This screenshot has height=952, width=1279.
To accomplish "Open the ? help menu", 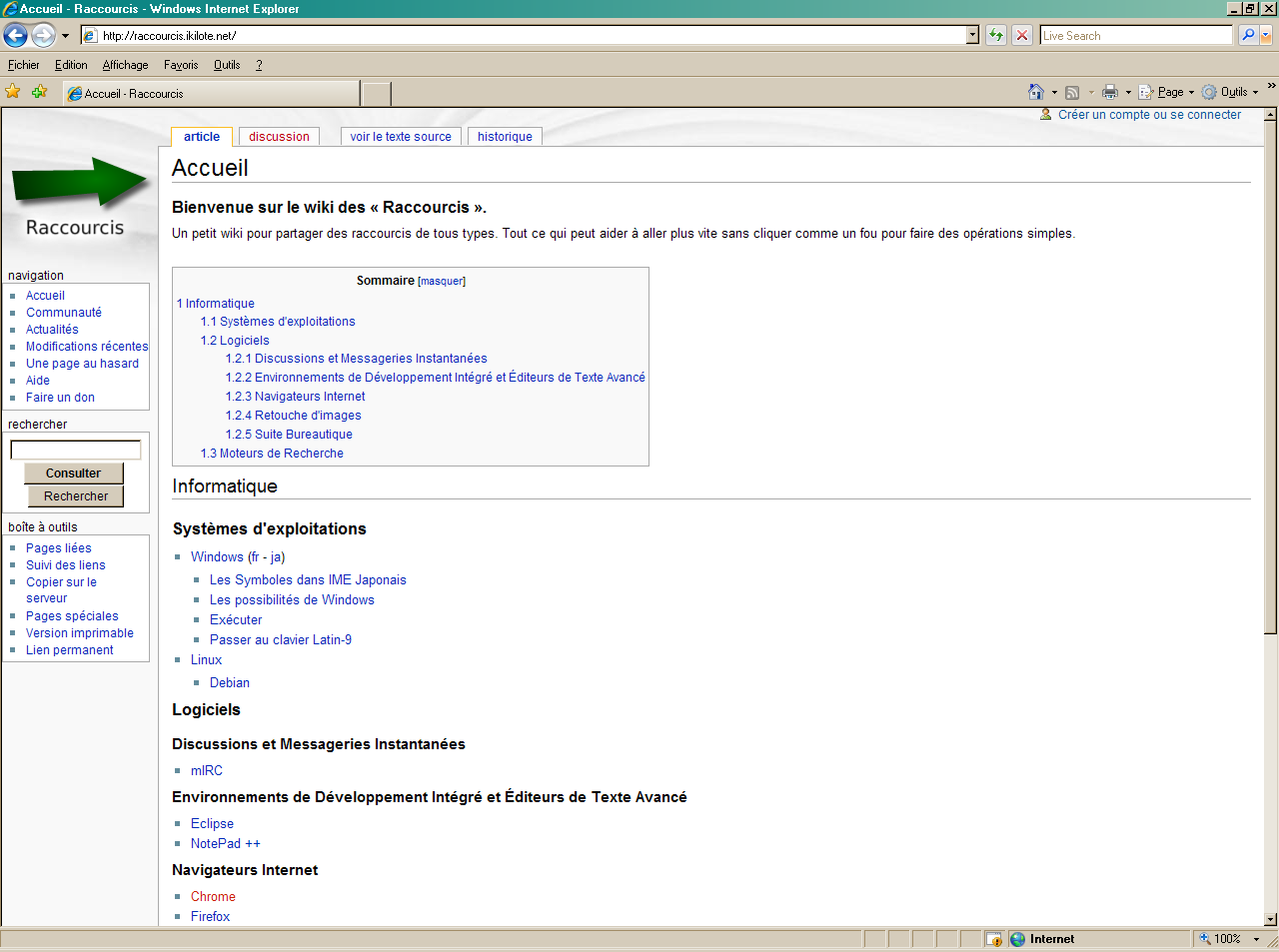I will (x=259, y=65).
